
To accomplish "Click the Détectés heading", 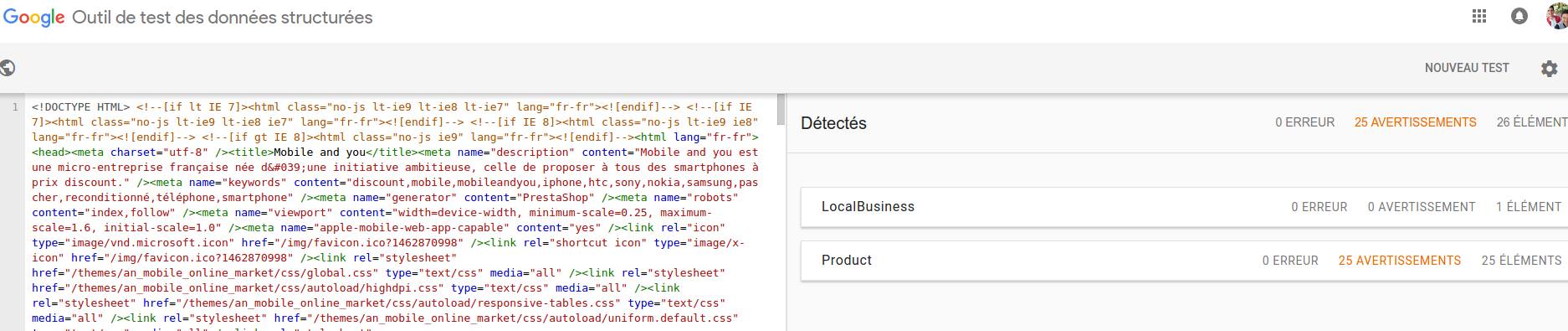I will pos(833,123).
